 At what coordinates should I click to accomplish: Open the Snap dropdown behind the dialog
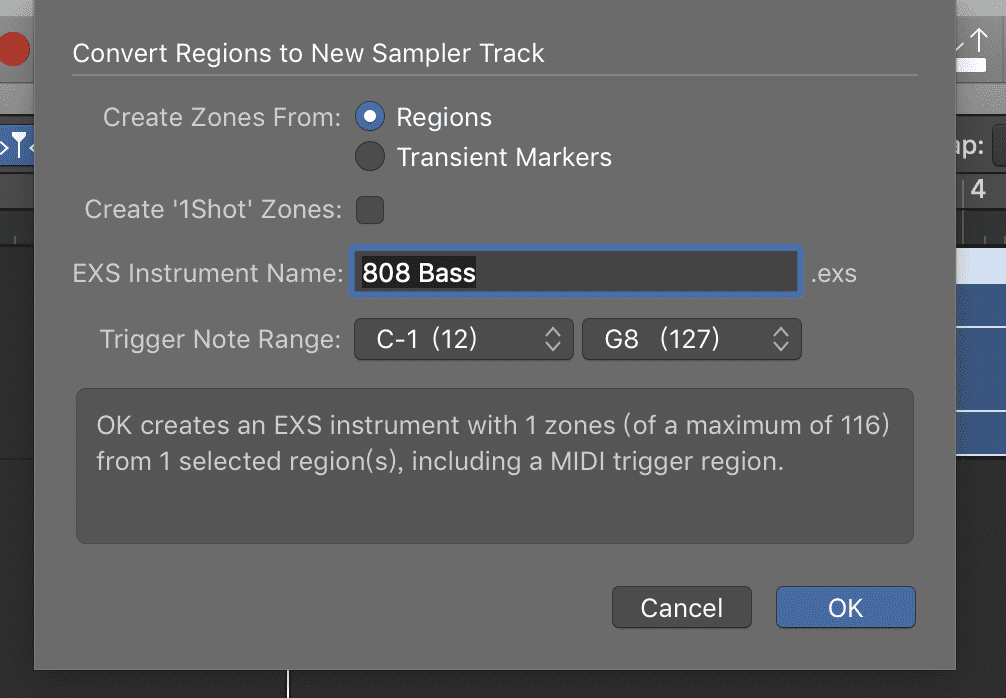[998, 147]
